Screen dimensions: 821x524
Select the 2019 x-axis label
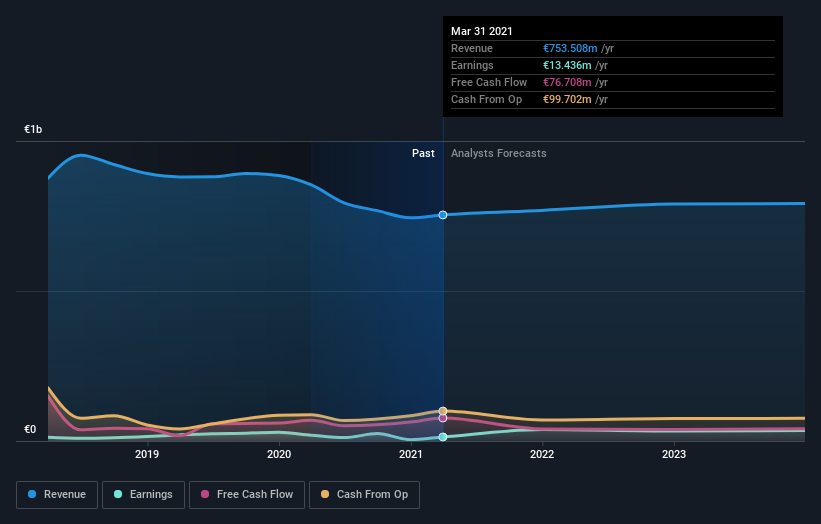tap(147, 454)
